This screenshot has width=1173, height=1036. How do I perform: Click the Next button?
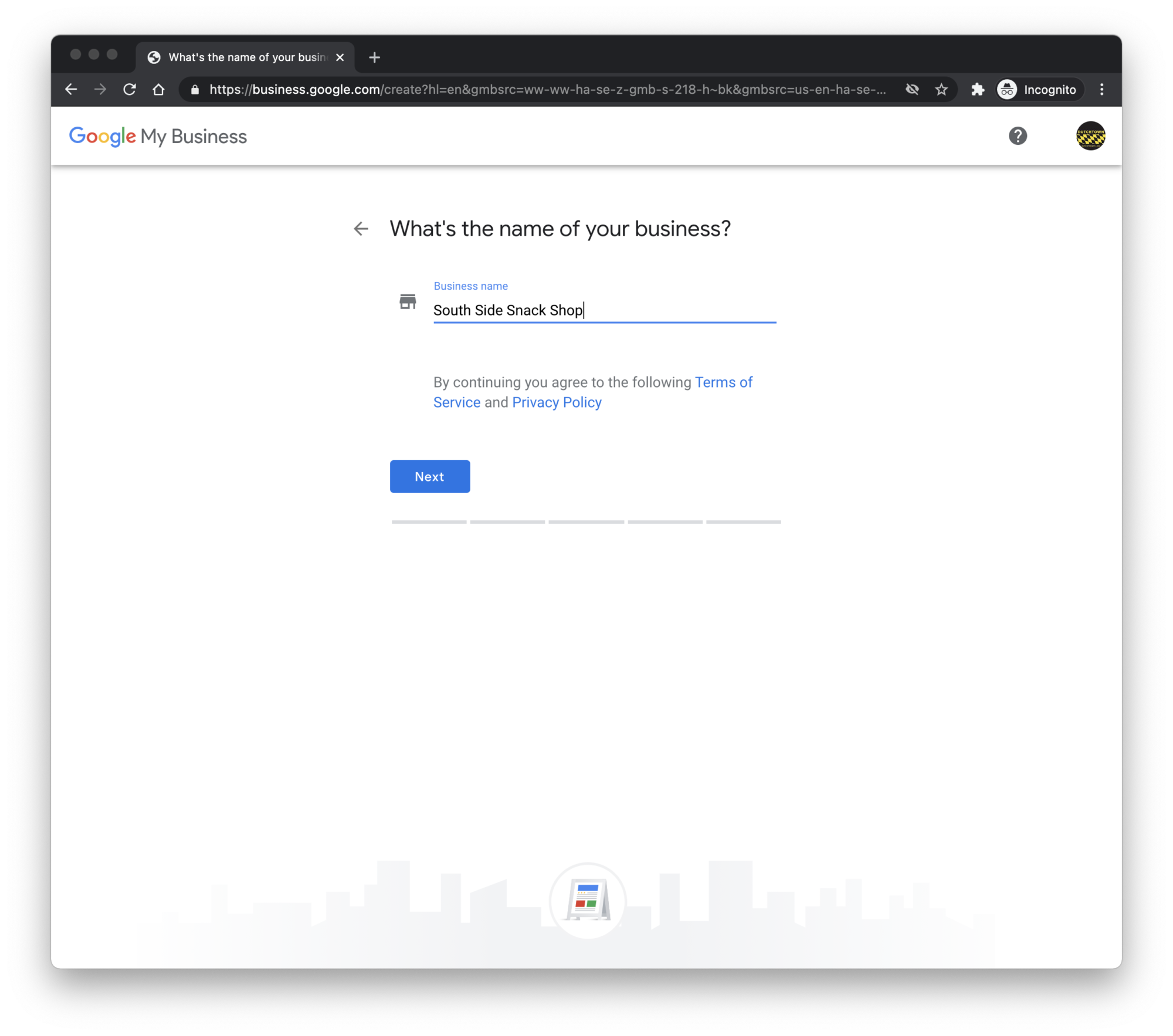430,476
